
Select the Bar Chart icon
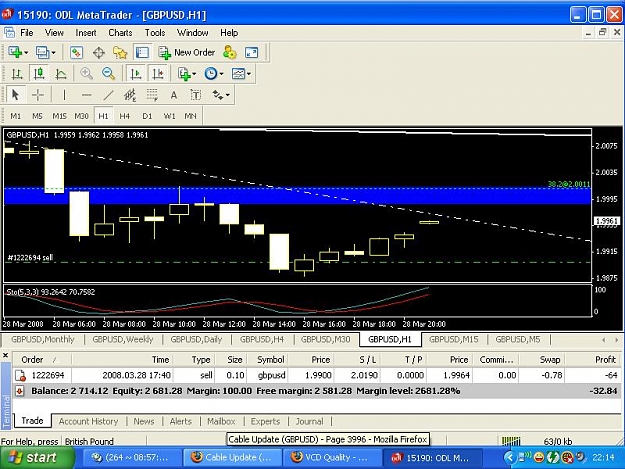(x=17, y=74)
